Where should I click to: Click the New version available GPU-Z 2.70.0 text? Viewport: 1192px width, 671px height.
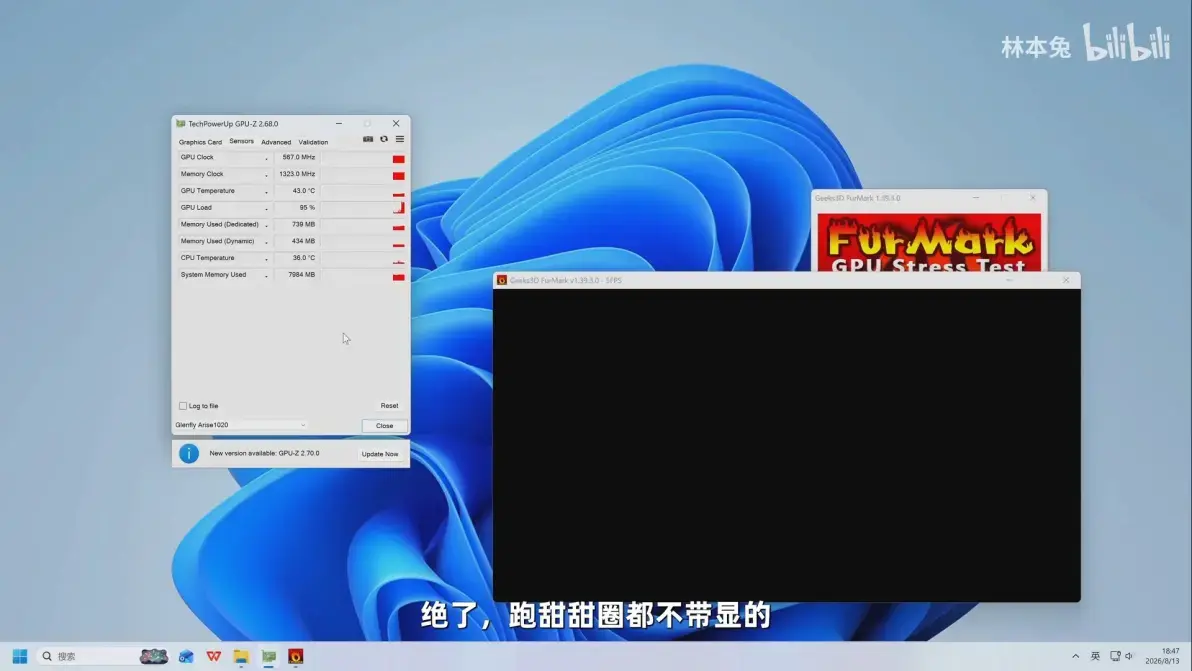coord(265,454)
